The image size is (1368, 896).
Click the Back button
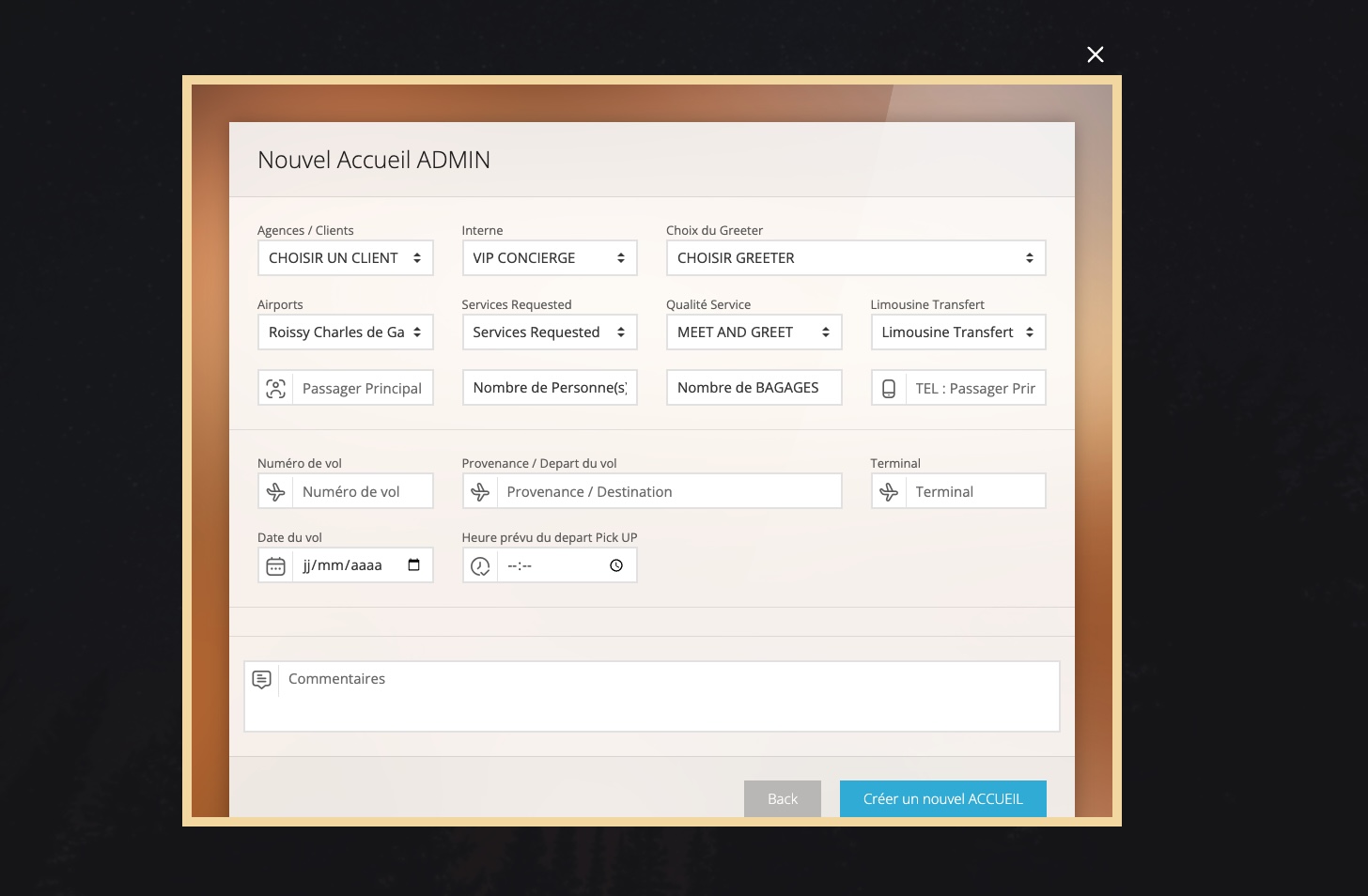point(782,798)
